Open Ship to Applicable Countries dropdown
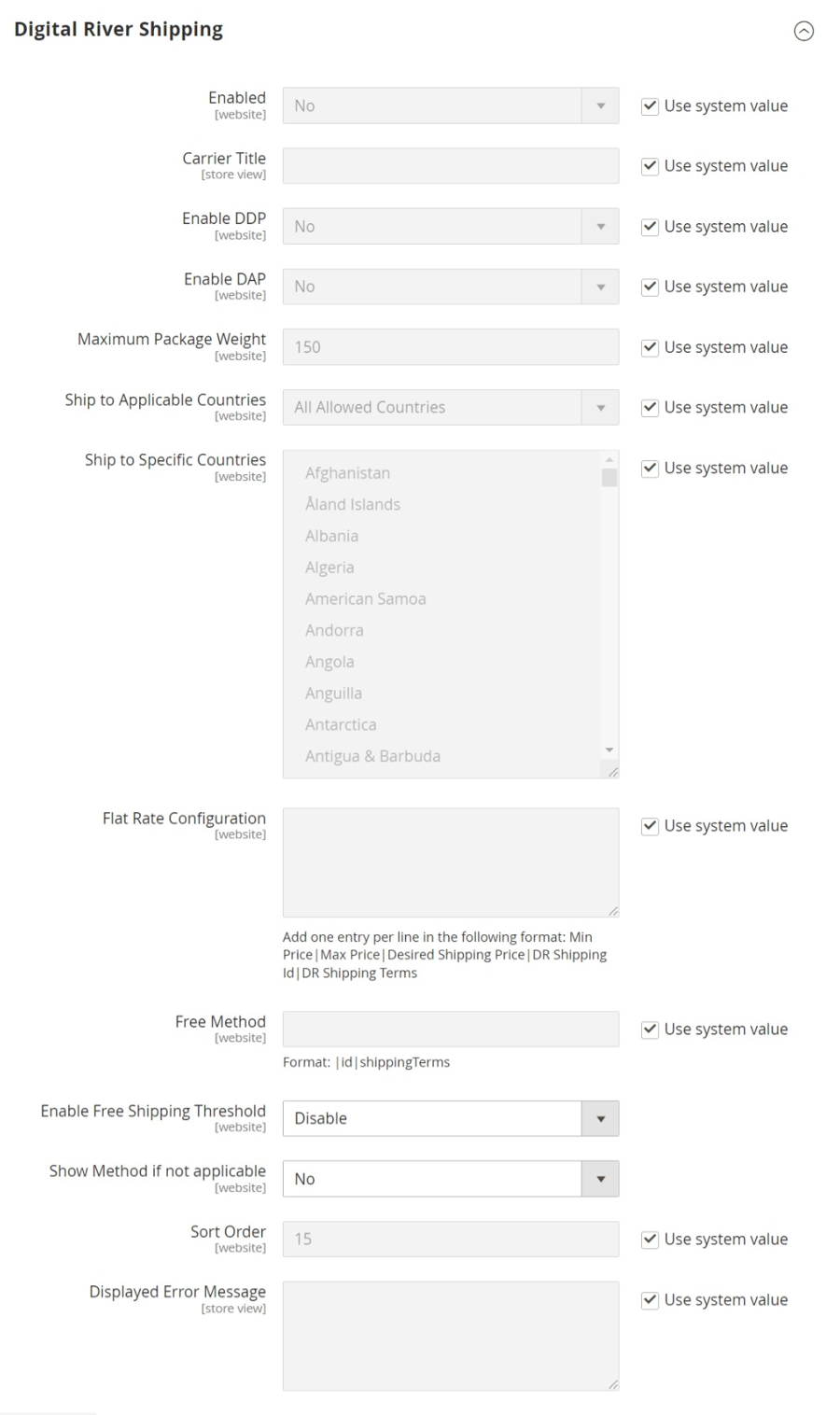The image size is (840, 1415). 450,407
